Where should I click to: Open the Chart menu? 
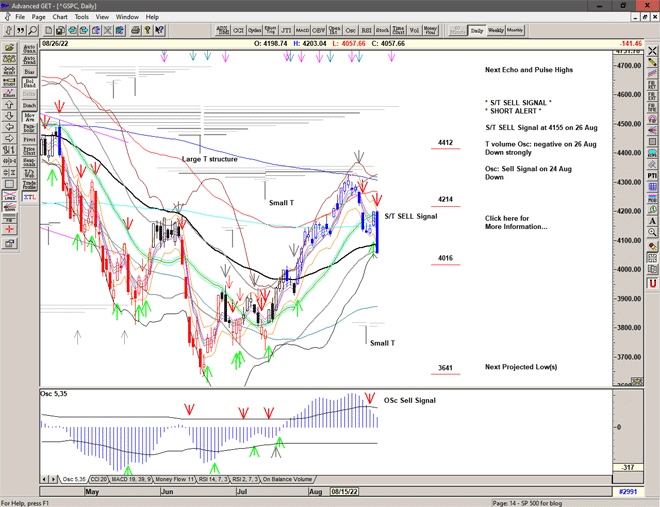pyautogui.click(x=60, y=17)
